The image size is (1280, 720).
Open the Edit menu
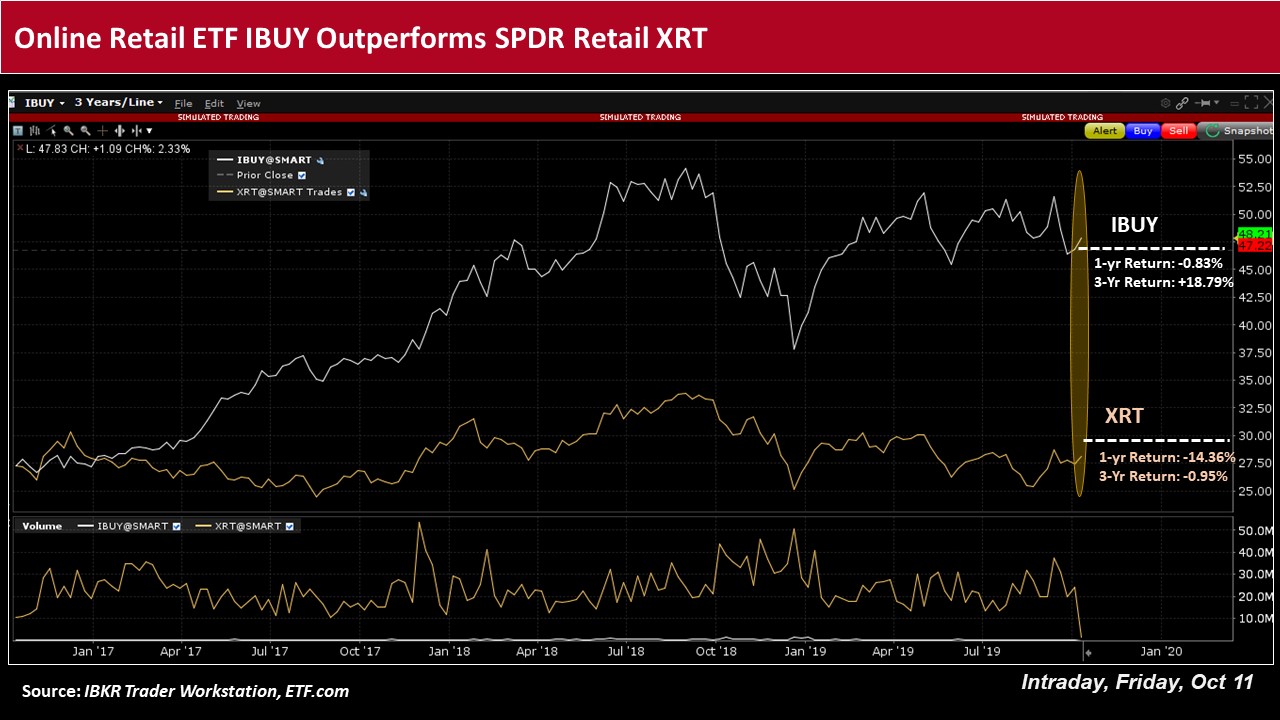tap(214, 104)
